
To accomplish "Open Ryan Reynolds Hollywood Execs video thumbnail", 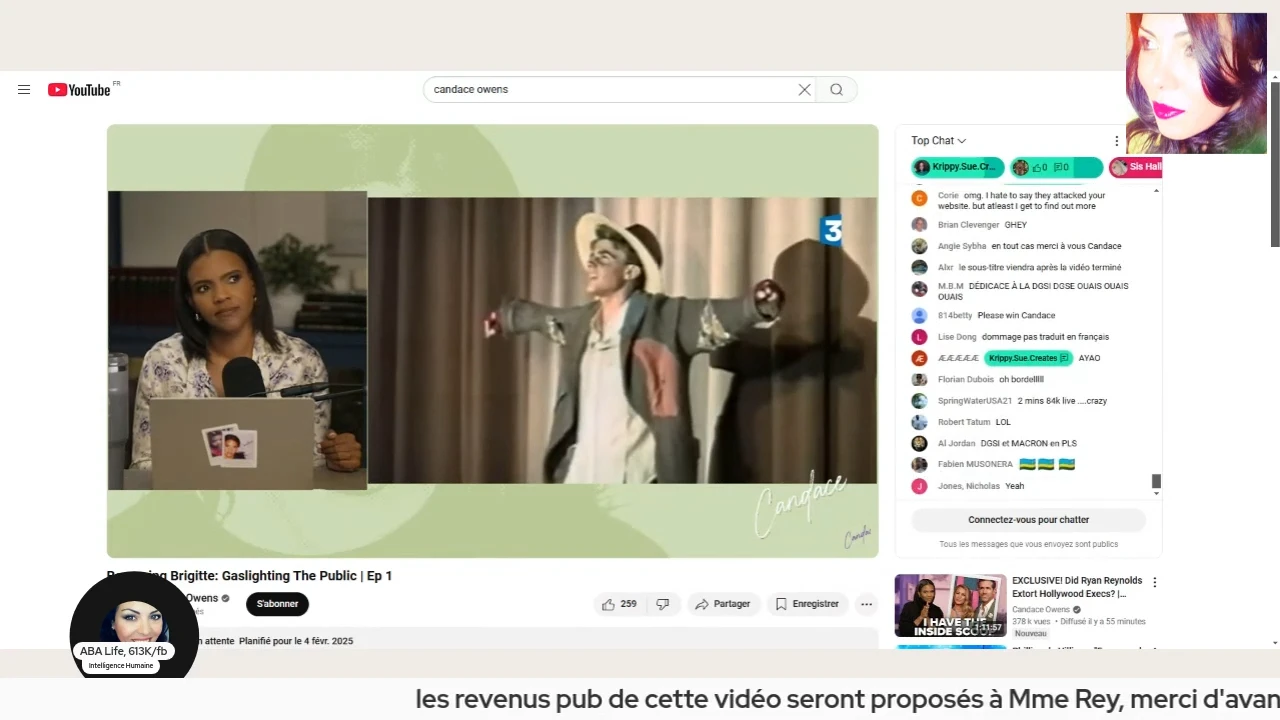I will tap(950, 605).
